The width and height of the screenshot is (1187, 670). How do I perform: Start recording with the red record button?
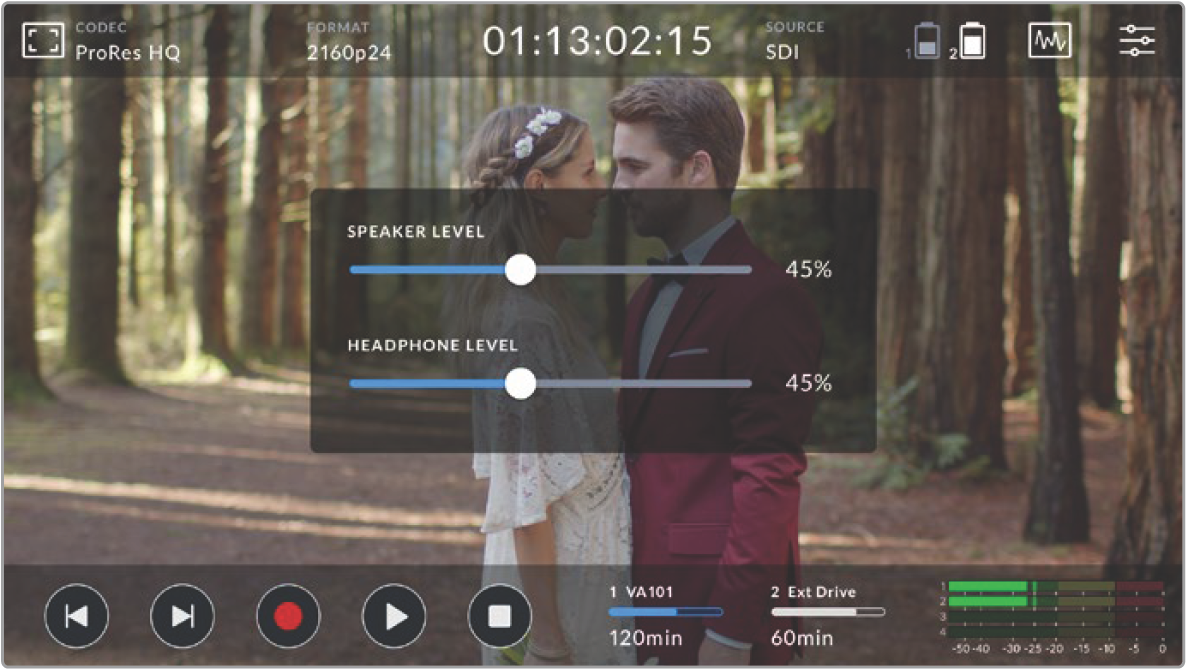(288, 616)
